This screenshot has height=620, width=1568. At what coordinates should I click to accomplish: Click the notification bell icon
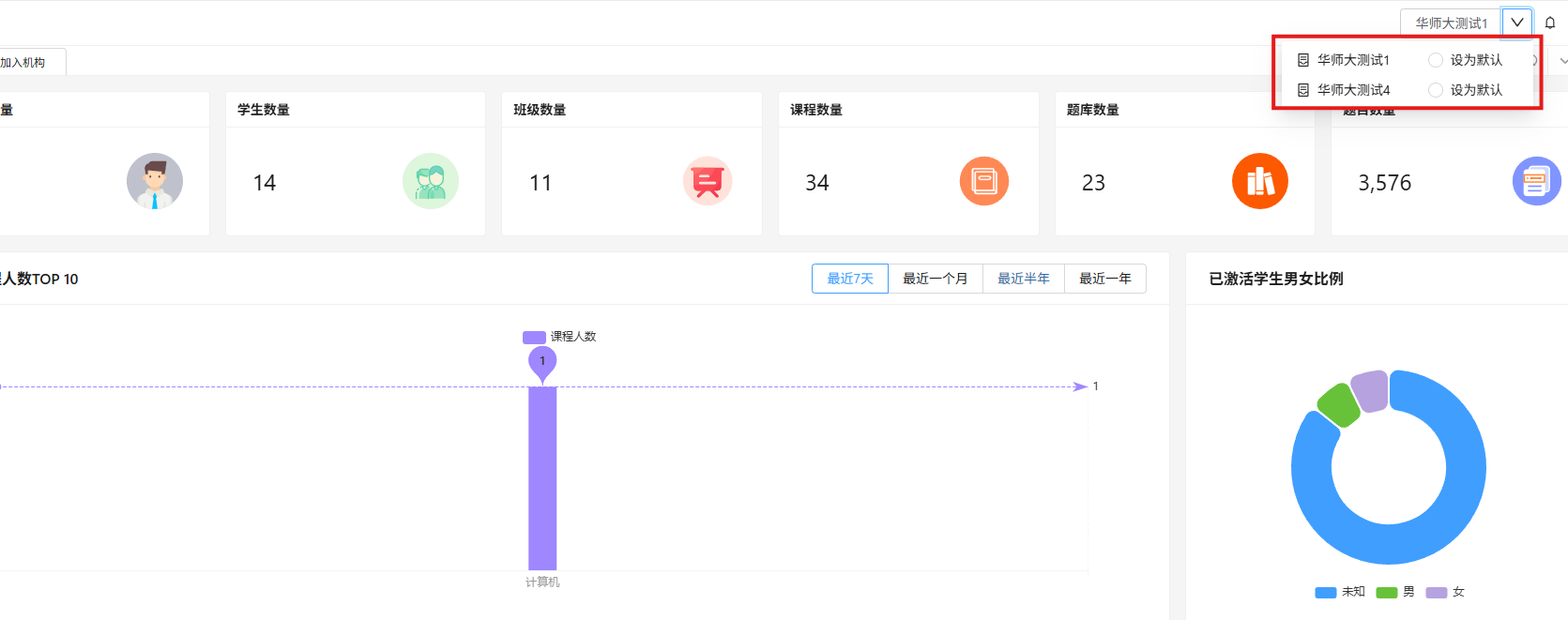click(1550, 23)
